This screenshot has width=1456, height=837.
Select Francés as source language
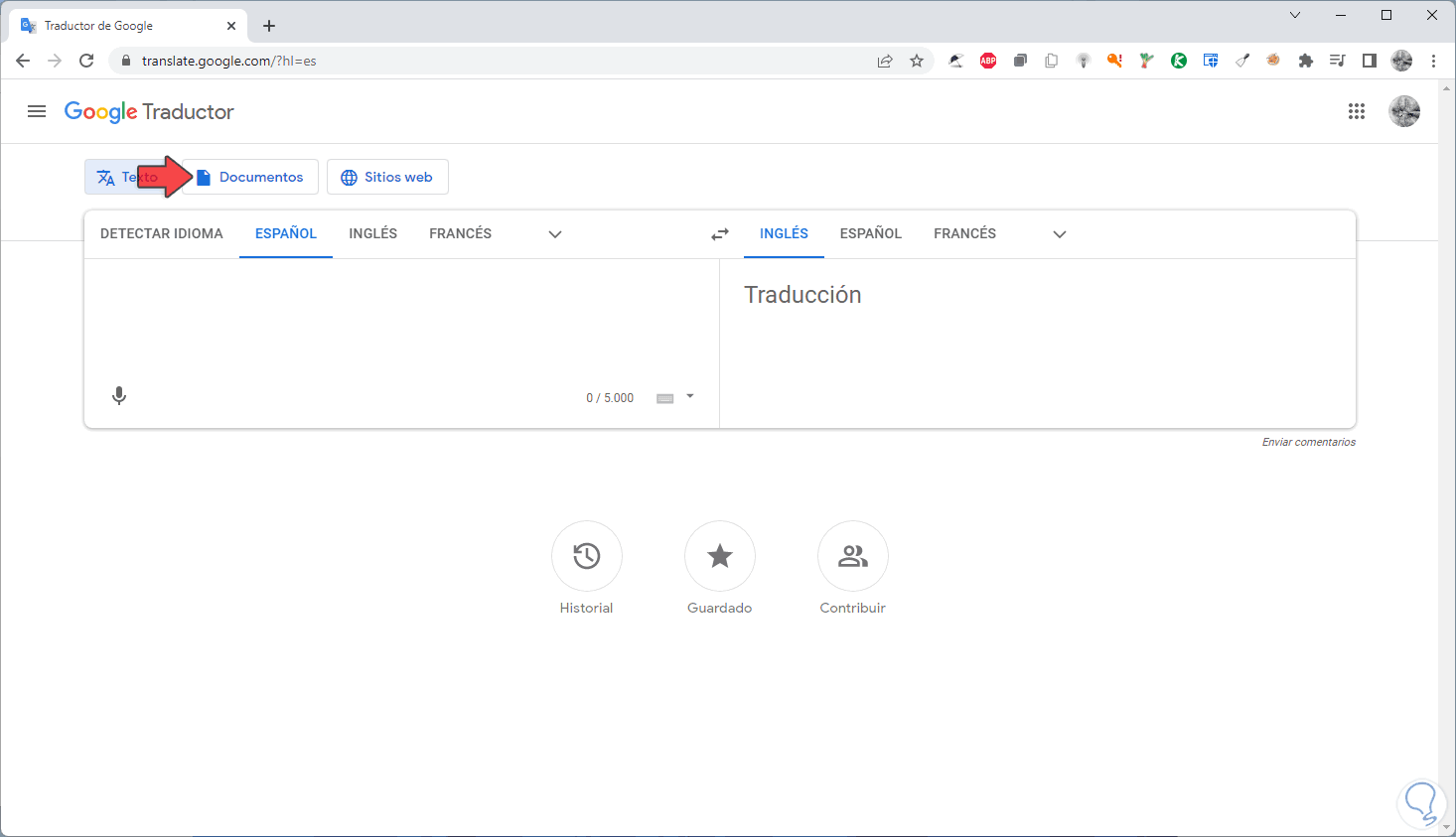(461, 234)
